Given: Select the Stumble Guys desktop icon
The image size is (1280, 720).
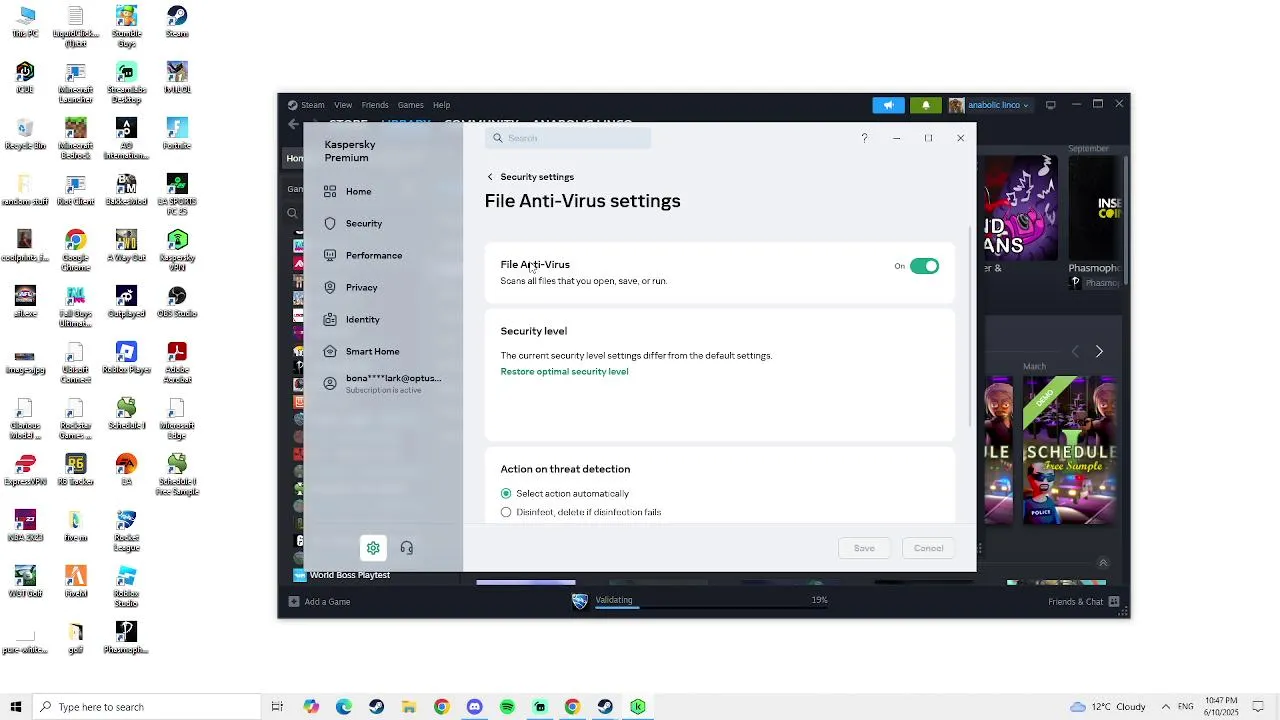Looking at the screenshot, I should [x=126, y=26].
